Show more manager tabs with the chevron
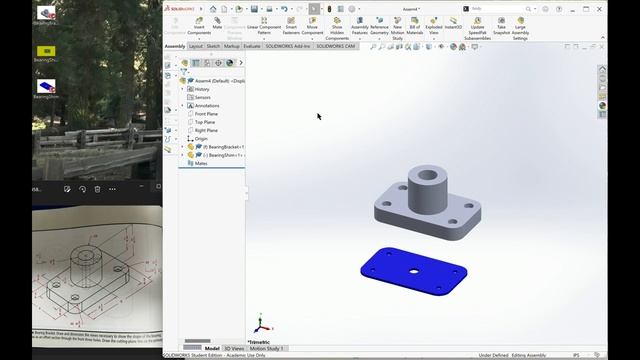The width and height of the screenshot is (640, 360). (241, 63)
